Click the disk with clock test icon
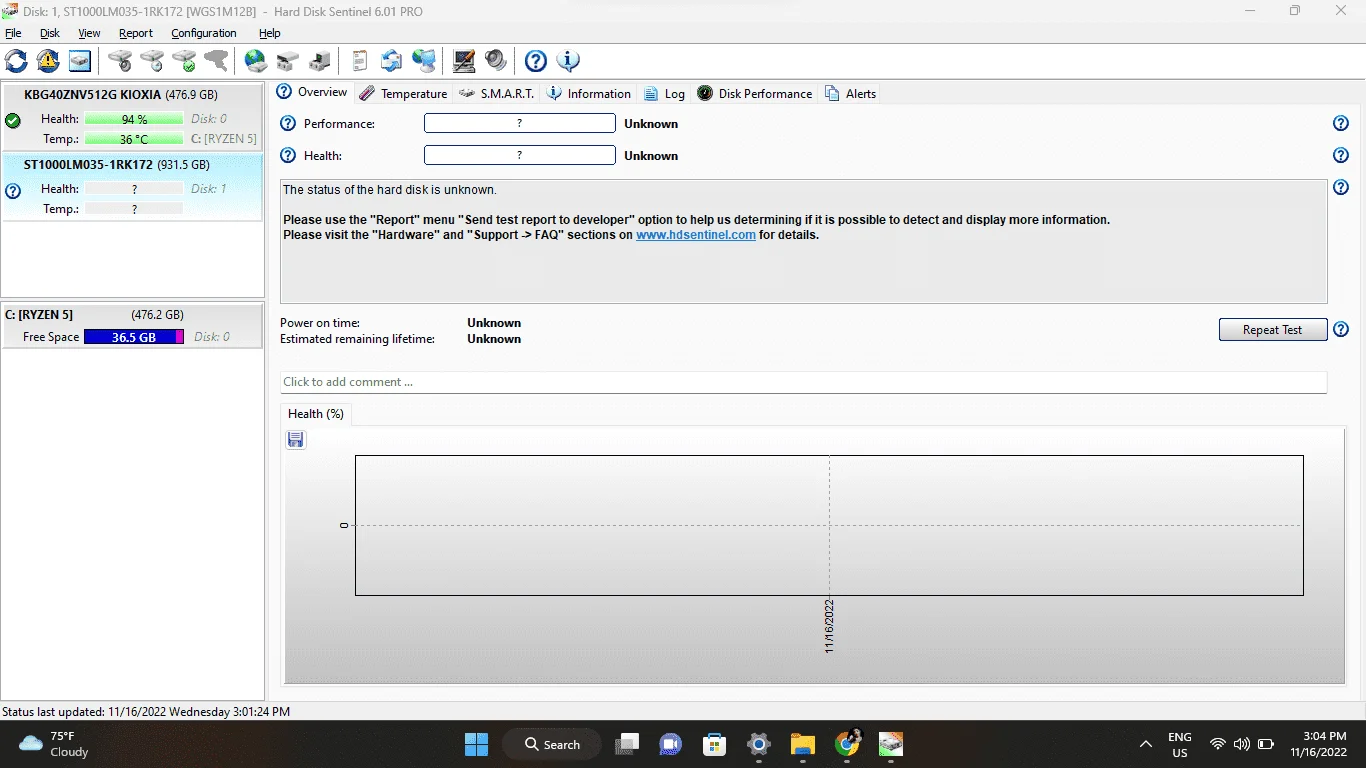 pos(152,61)
